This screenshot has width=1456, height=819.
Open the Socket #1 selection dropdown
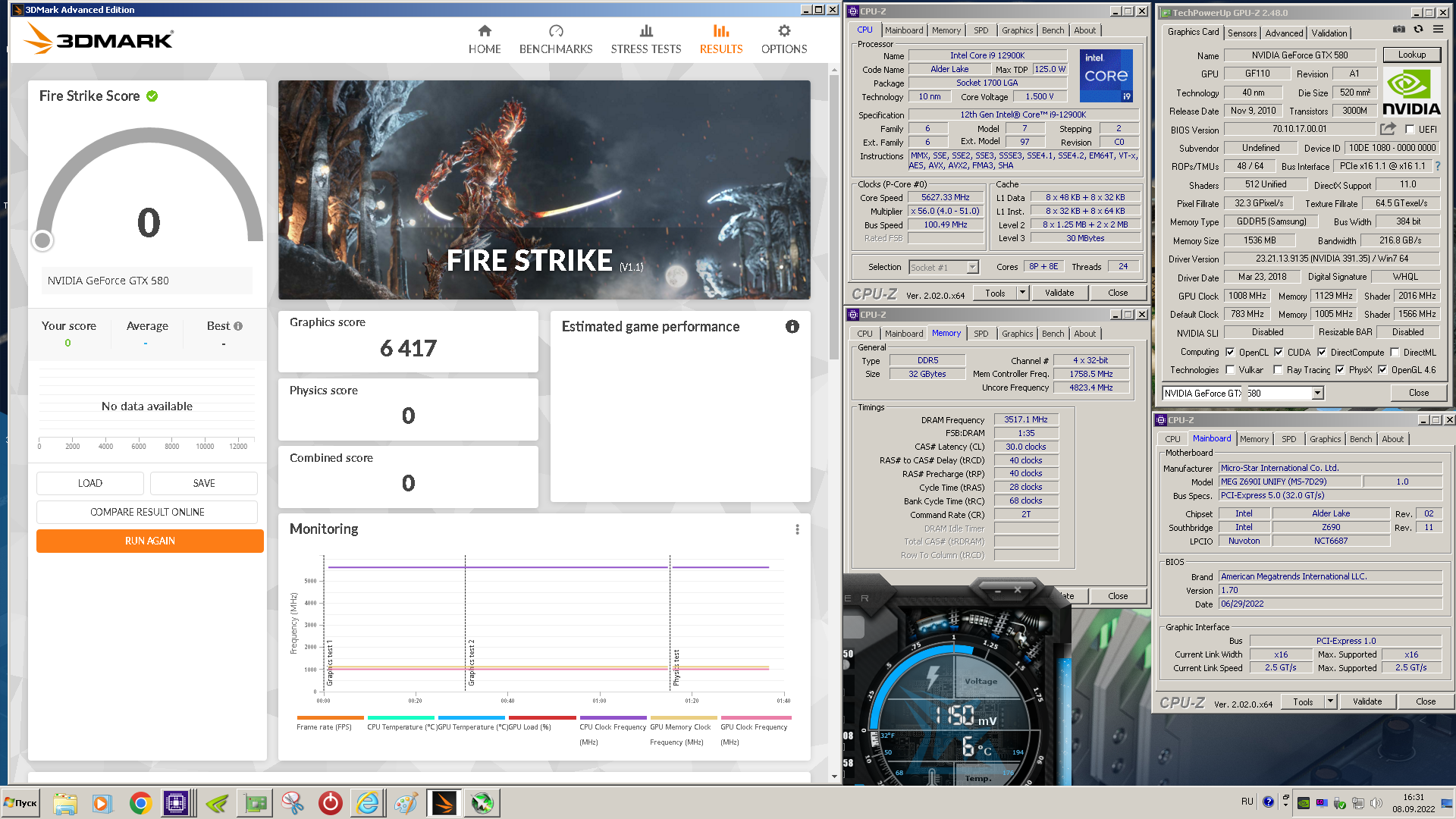pyautogui.click(x=972, y=267)
